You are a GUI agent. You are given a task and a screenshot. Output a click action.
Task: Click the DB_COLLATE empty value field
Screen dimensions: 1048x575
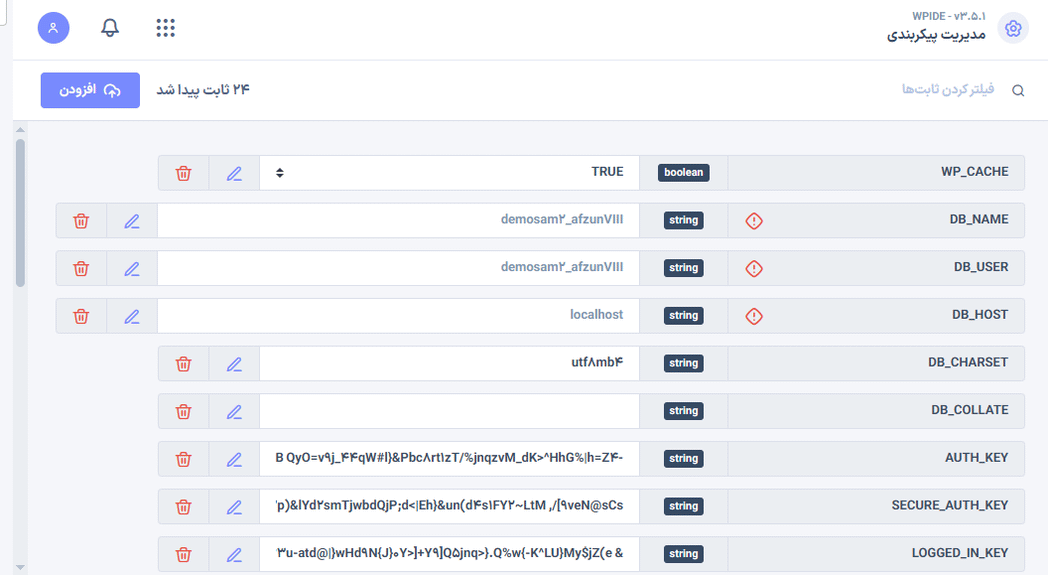[449, 411]
